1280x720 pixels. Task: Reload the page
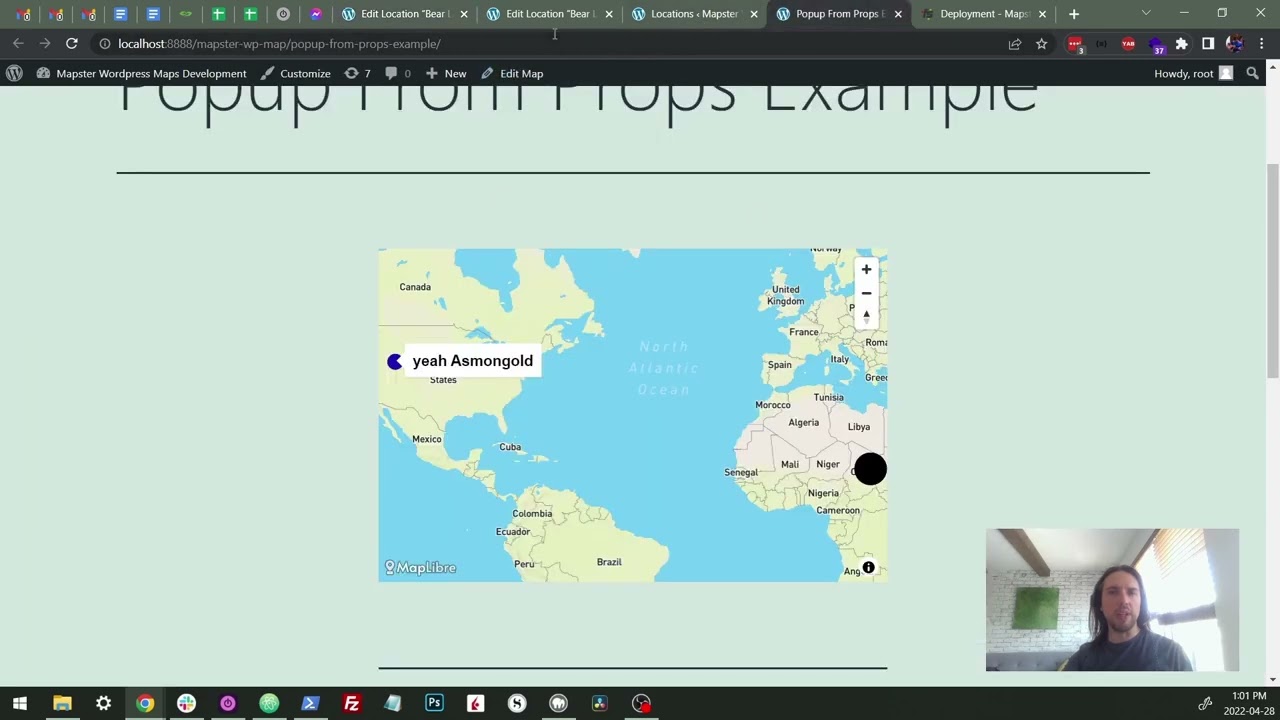coord(72,44)
